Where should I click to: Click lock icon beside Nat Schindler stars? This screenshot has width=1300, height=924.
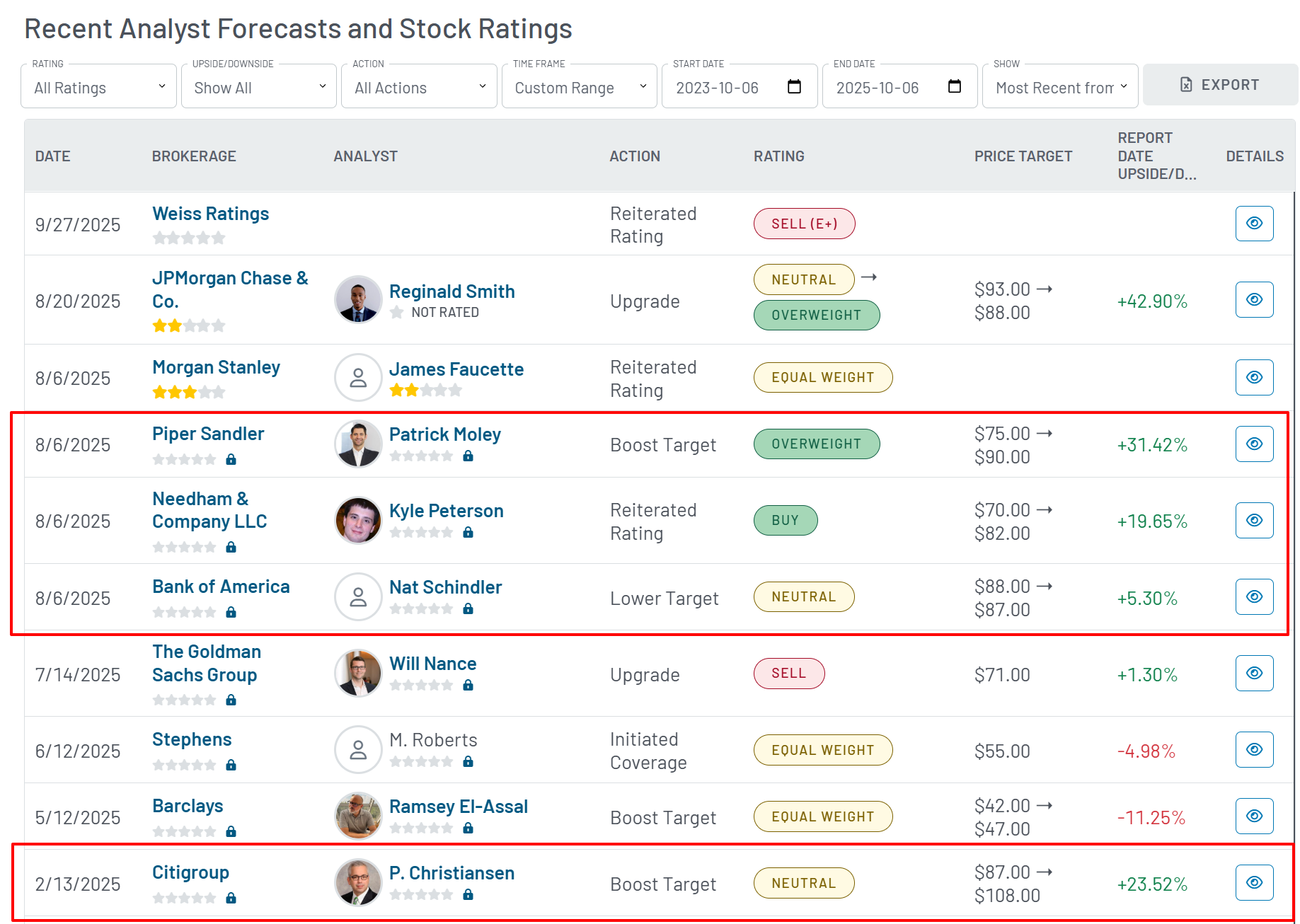coord(468,609)
